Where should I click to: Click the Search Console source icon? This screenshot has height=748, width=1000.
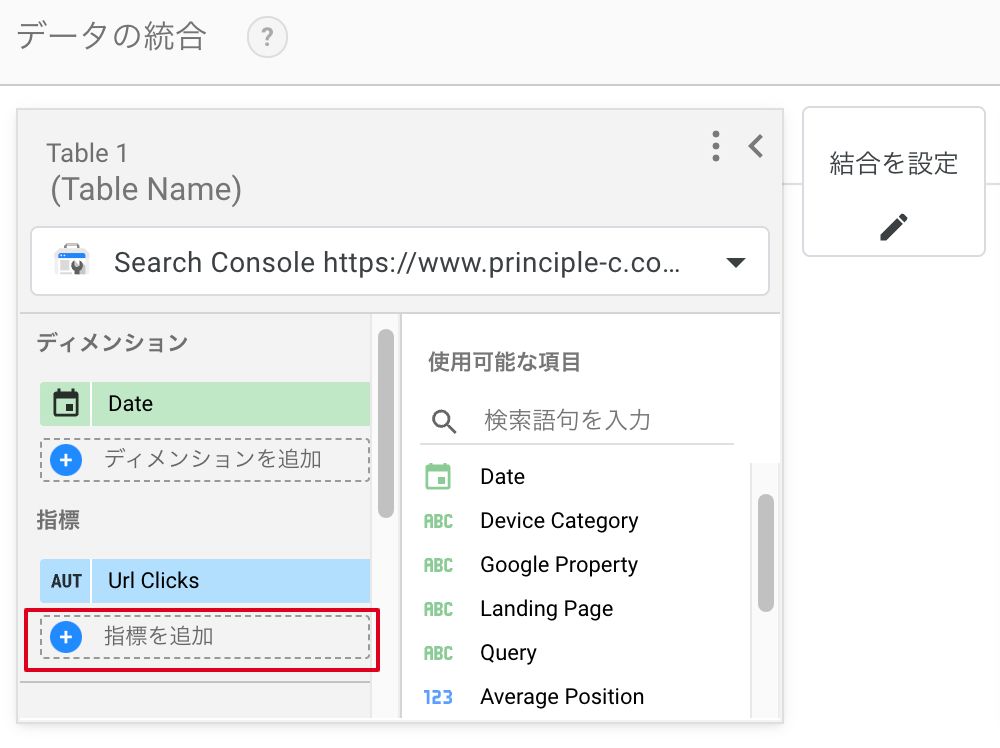[72, 262]
